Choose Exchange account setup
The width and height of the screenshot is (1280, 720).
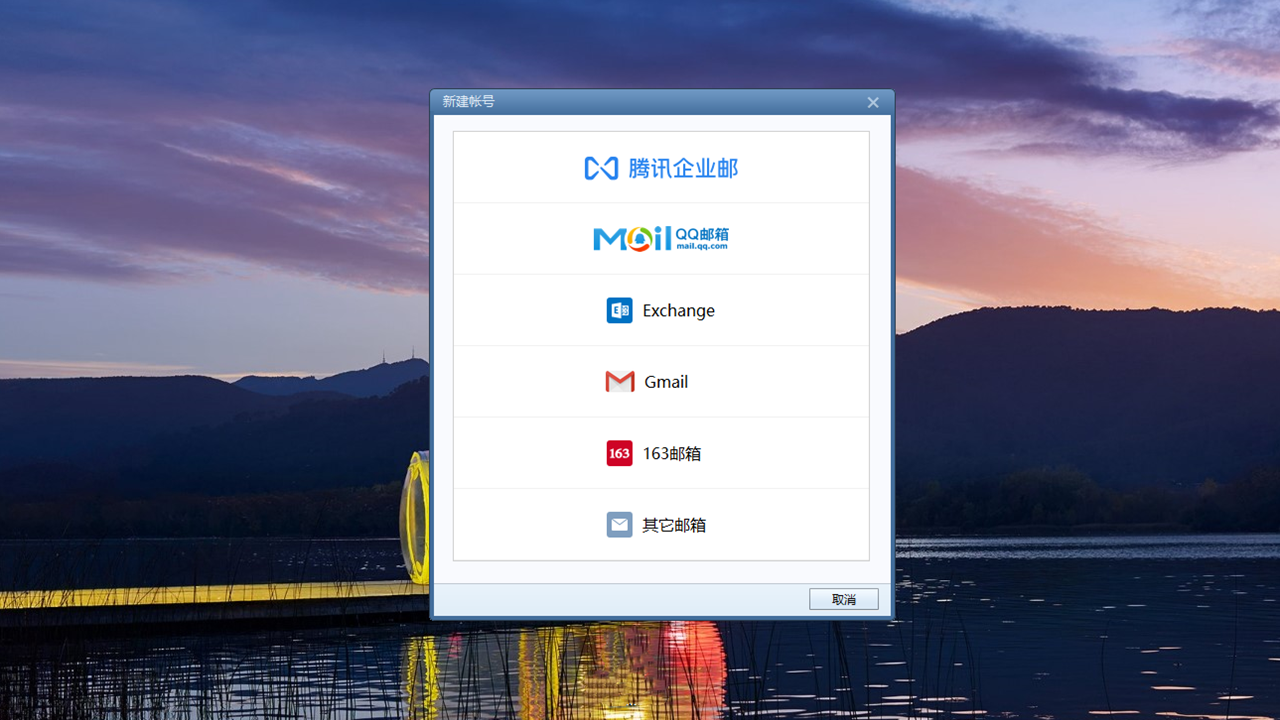[661, 310]
